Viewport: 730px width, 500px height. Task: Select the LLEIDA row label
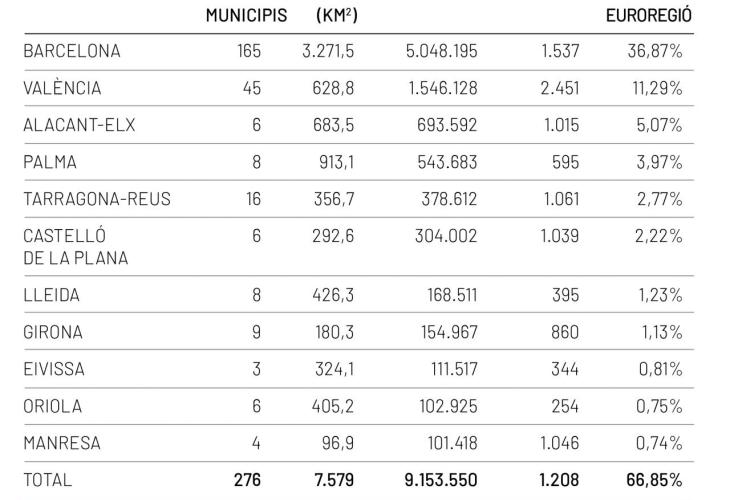(x=51, y=295)
